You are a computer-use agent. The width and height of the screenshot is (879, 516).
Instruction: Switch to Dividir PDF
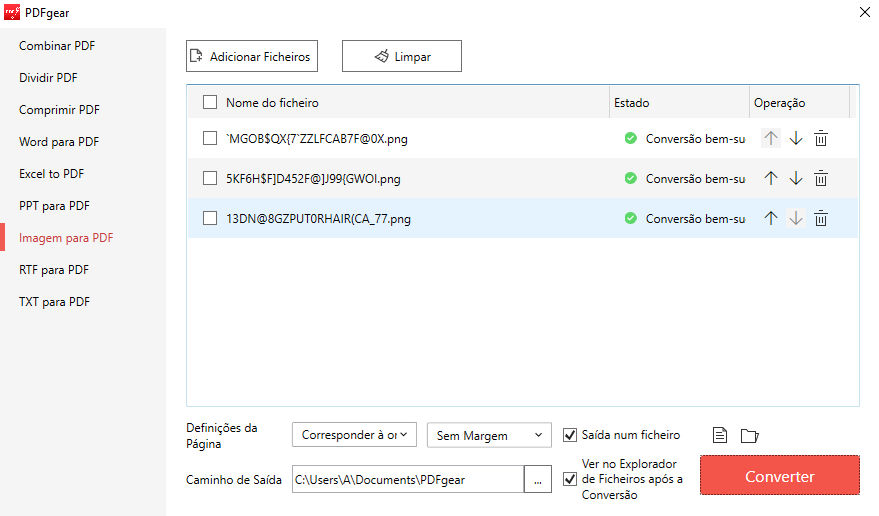pos(48,78)
